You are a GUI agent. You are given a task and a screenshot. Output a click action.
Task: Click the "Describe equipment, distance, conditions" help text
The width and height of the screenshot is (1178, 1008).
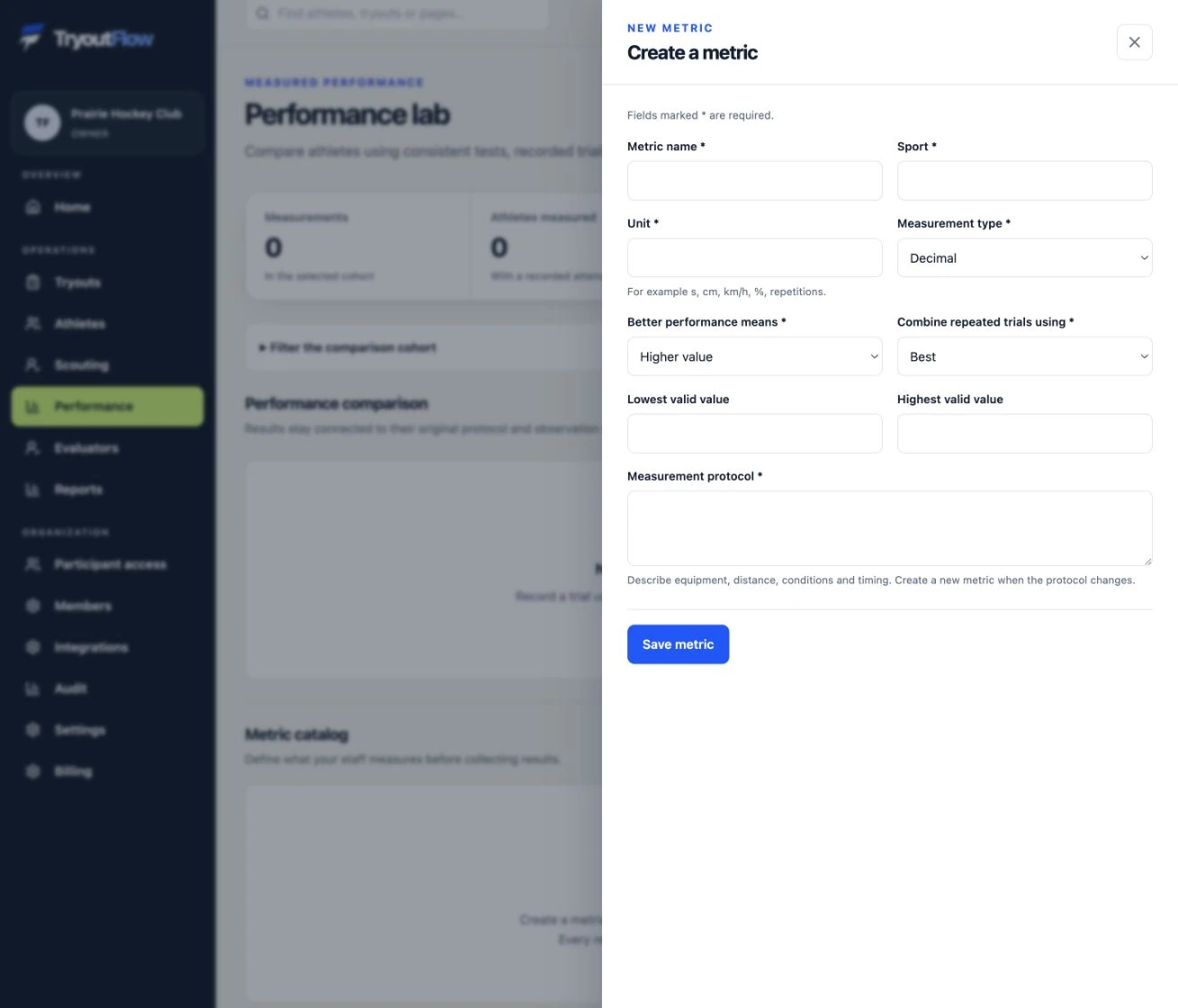tap(881, 580)
